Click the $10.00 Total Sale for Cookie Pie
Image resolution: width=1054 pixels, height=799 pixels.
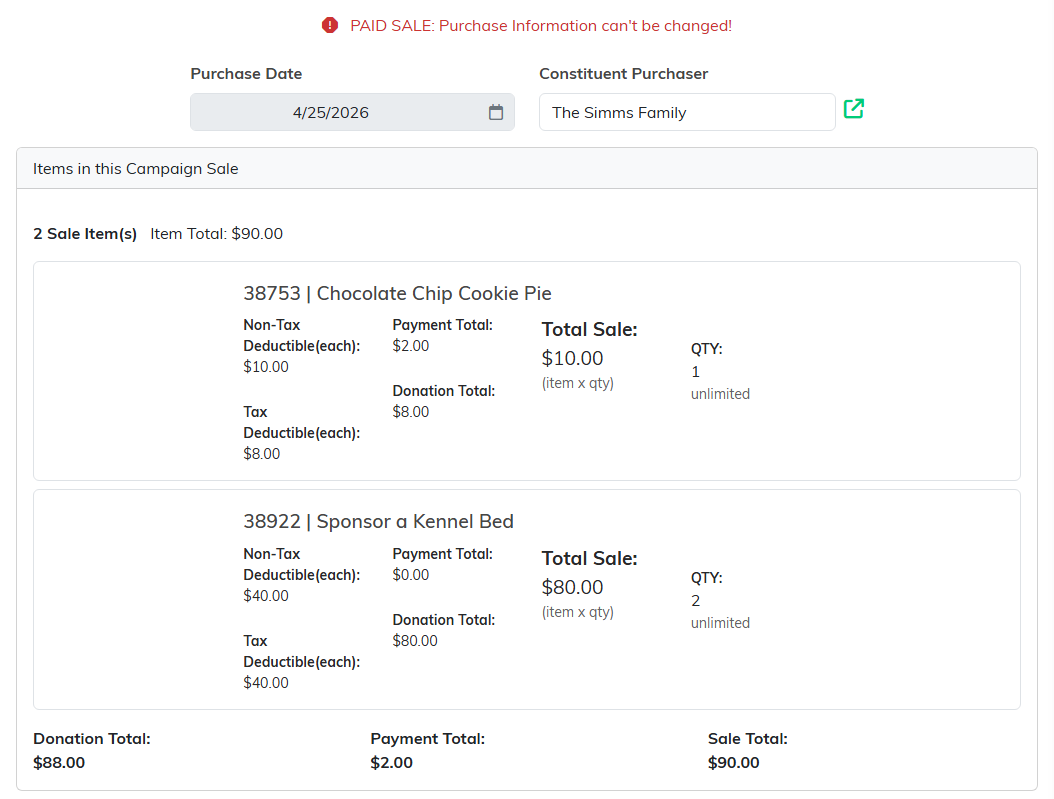coord(573,358)
